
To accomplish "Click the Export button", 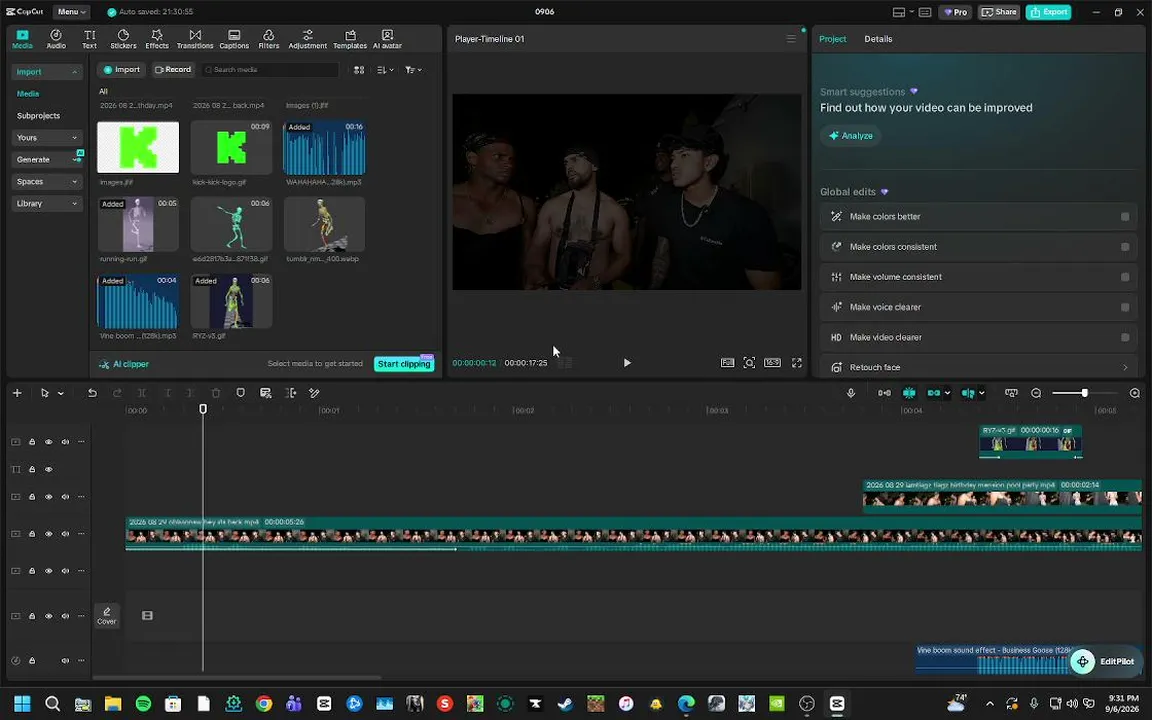I will (1048, 12).
